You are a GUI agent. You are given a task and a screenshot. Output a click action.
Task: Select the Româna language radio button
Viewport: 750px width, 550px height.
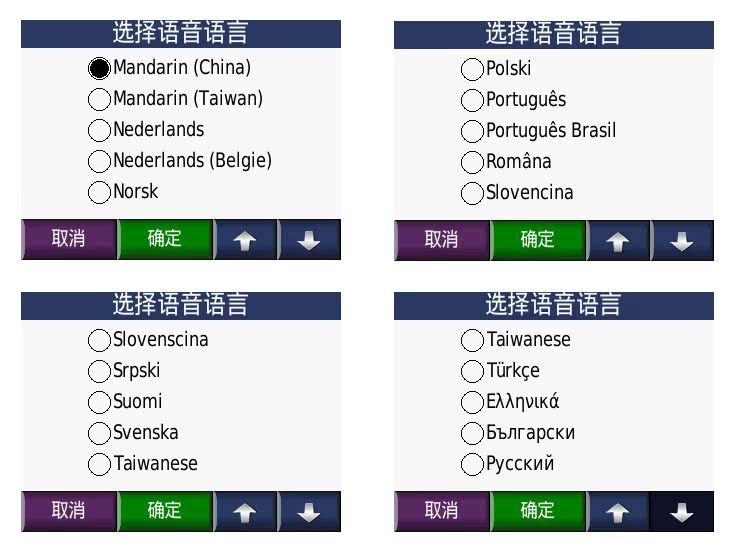(472, 162)
